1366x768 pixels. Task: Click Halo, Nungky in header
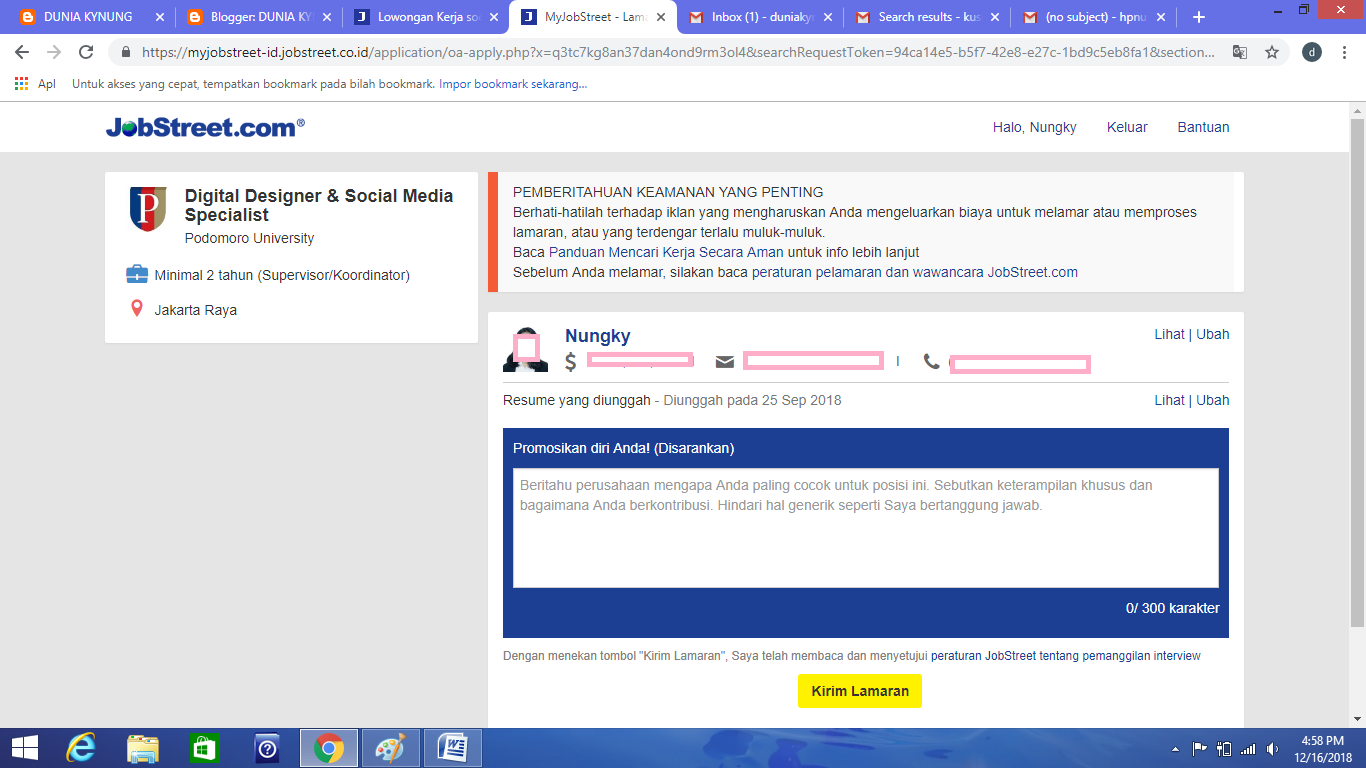[1034, 127]
